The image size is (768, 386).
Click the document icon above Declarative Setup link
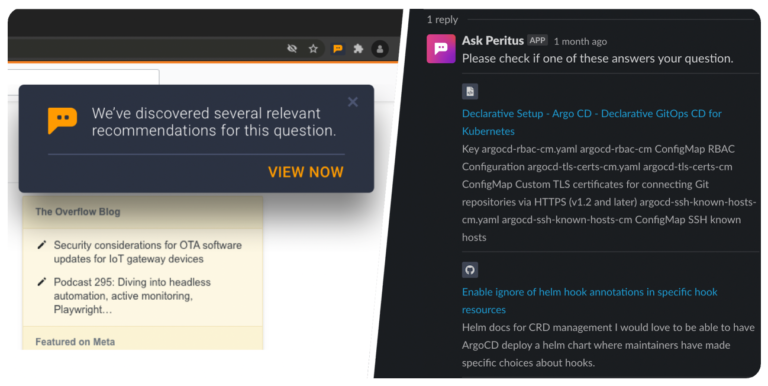point(470,91)
